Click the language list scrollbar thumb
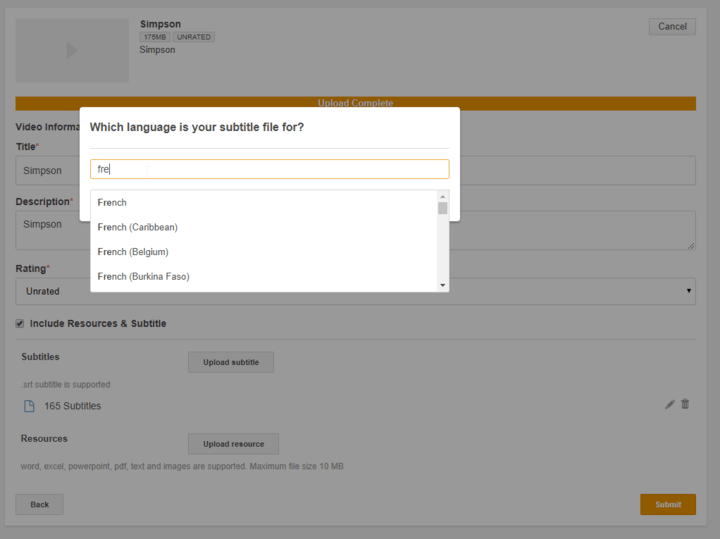This screenshot has height=539, width=720. click(443, 208)
